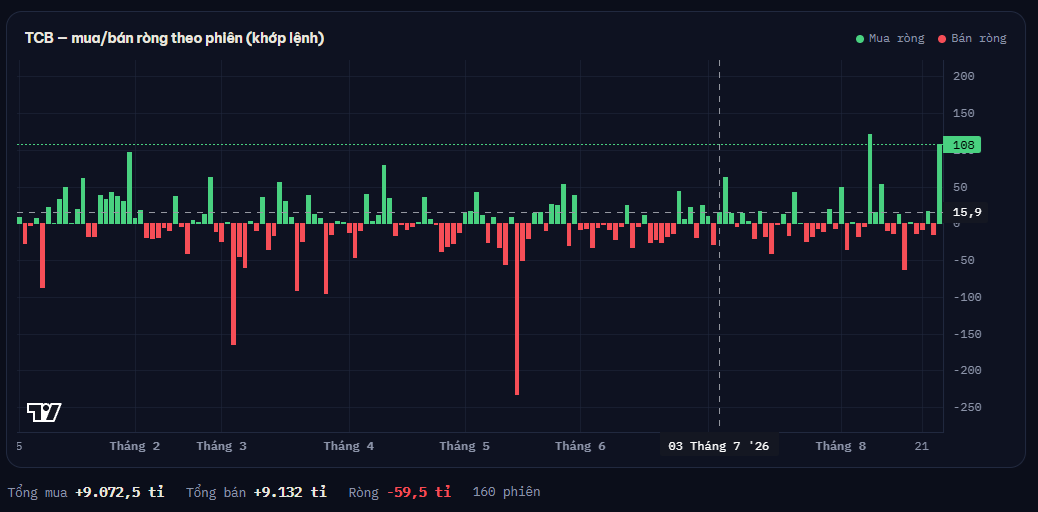Click the Tháng 6 axis label
Viewport: 1038px width, 512px height.
[x=581, y=446]
